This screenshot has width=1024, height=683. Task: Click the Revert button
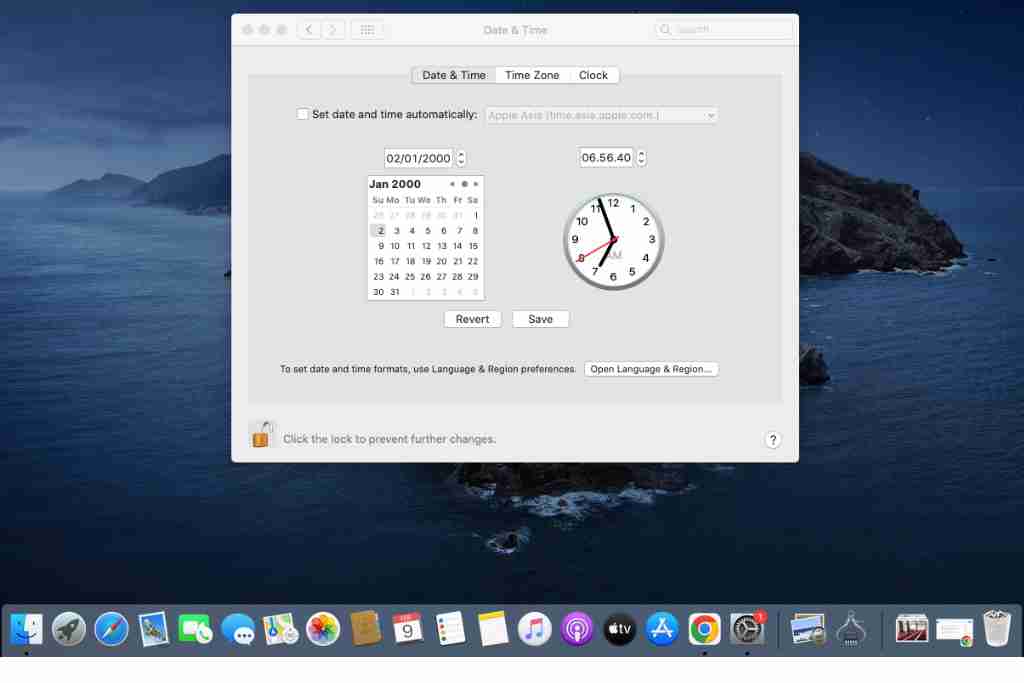click(x=472, y=319)
